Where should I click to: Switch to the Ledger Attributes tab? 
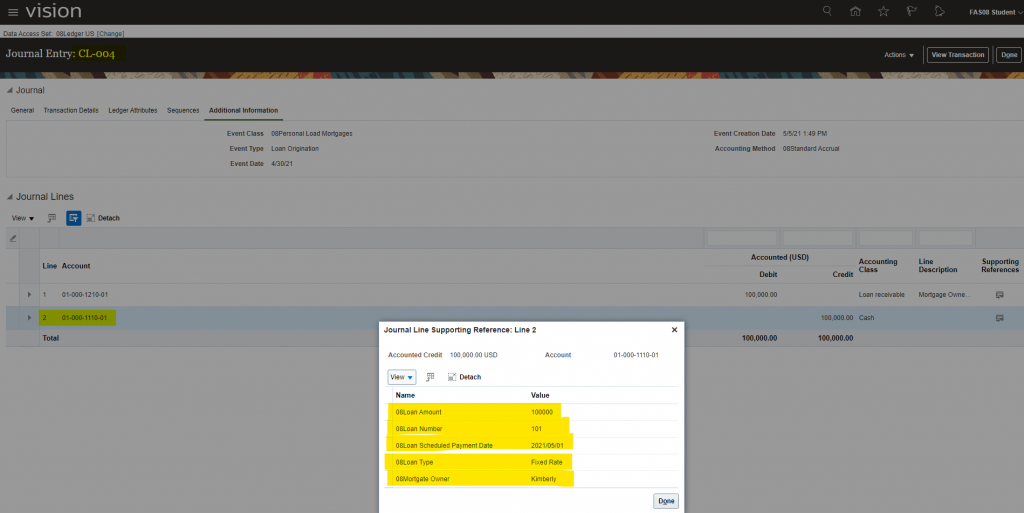132,110
